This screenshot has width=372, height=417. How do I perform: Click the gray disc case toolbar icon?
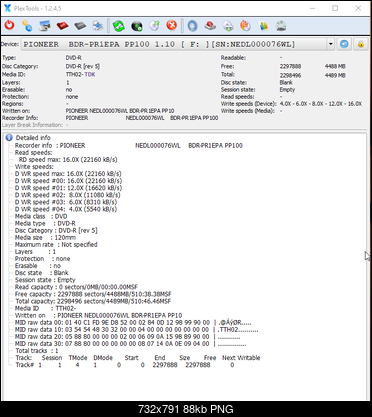[80, 26]
